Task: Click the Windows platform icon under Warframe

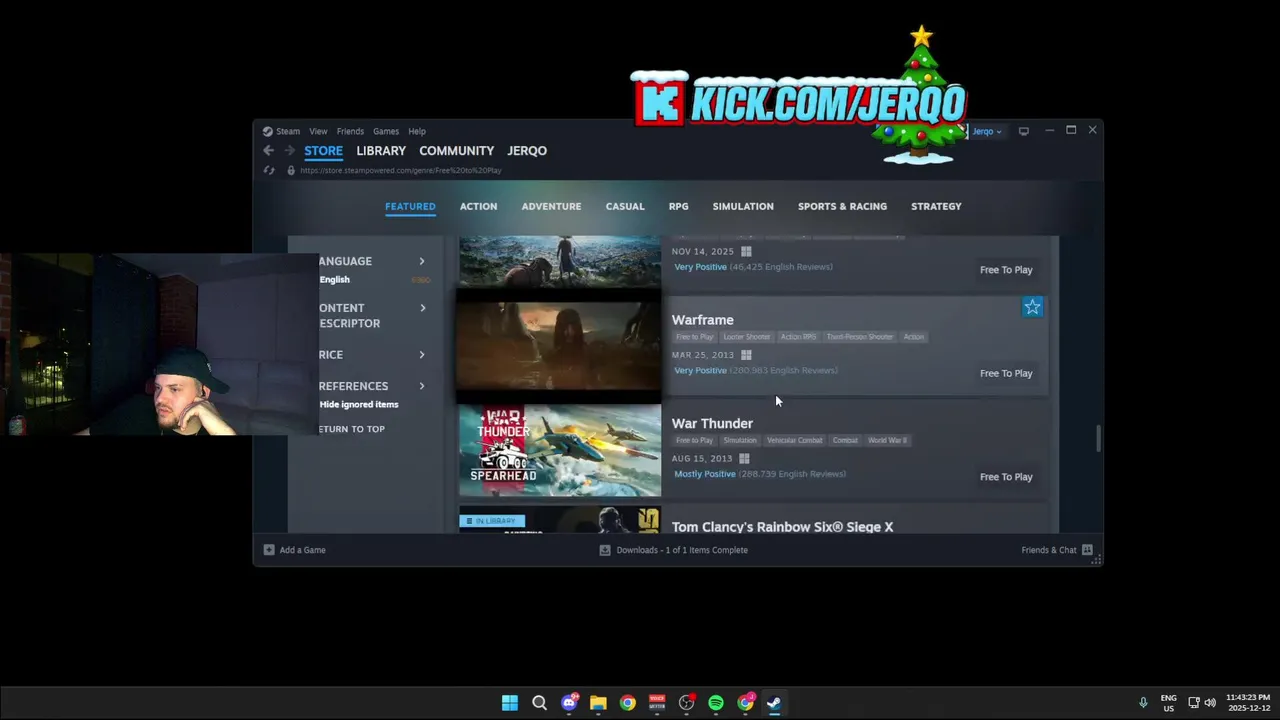Action: [x=746, y=355]
